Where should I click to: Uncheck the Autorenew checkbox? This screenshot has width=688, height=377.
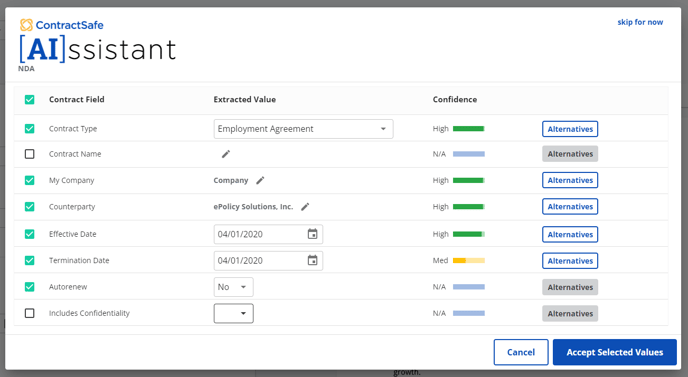tap(29, 287)
